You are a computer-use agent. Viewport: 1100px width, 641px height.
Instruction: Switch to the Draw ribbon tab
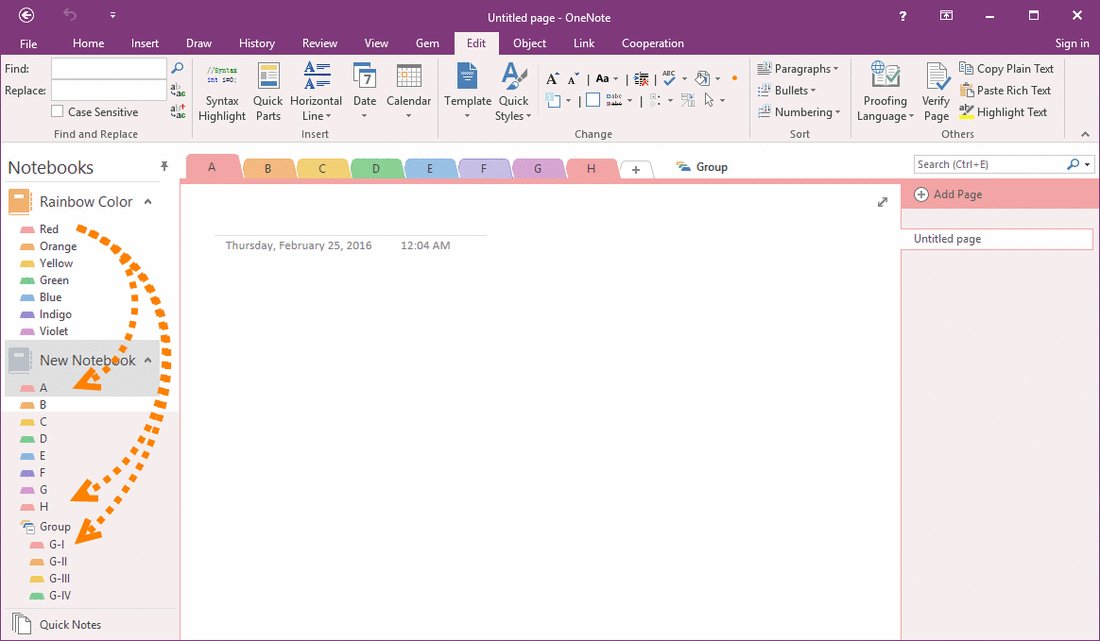pos(199,43)
